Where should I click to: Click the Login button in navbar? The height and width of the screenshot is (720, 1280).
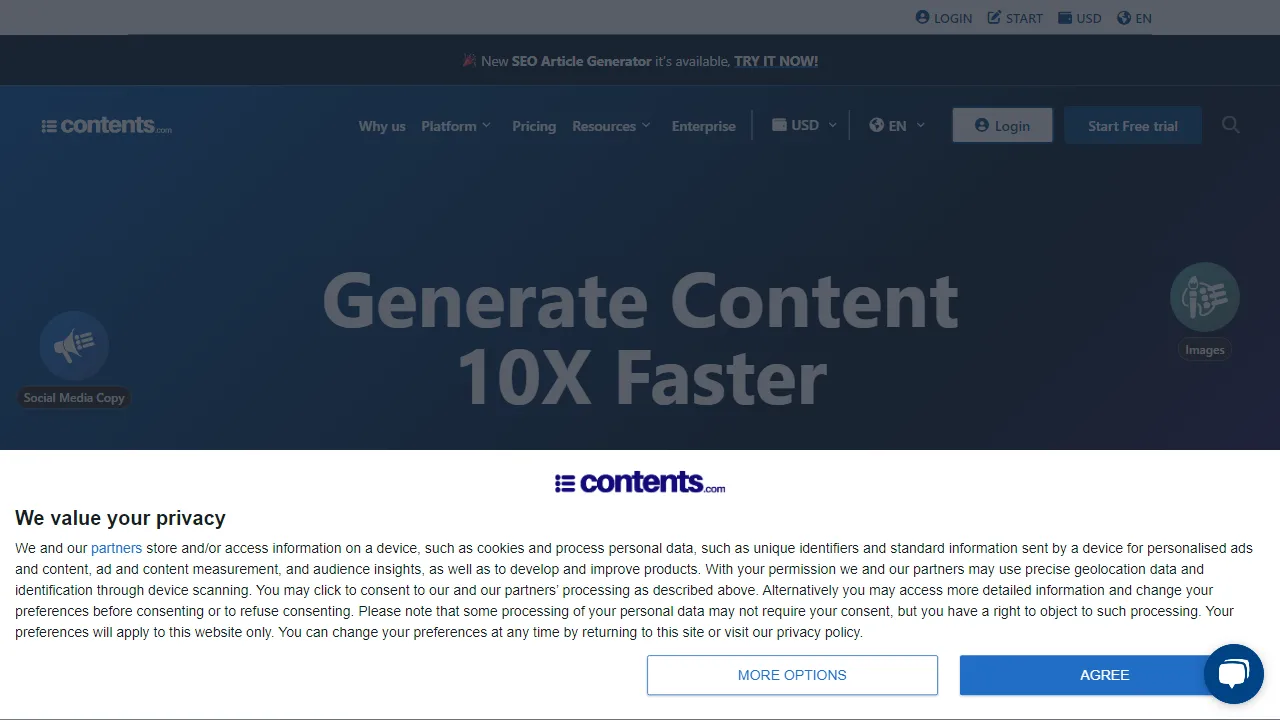point(1002,125)
